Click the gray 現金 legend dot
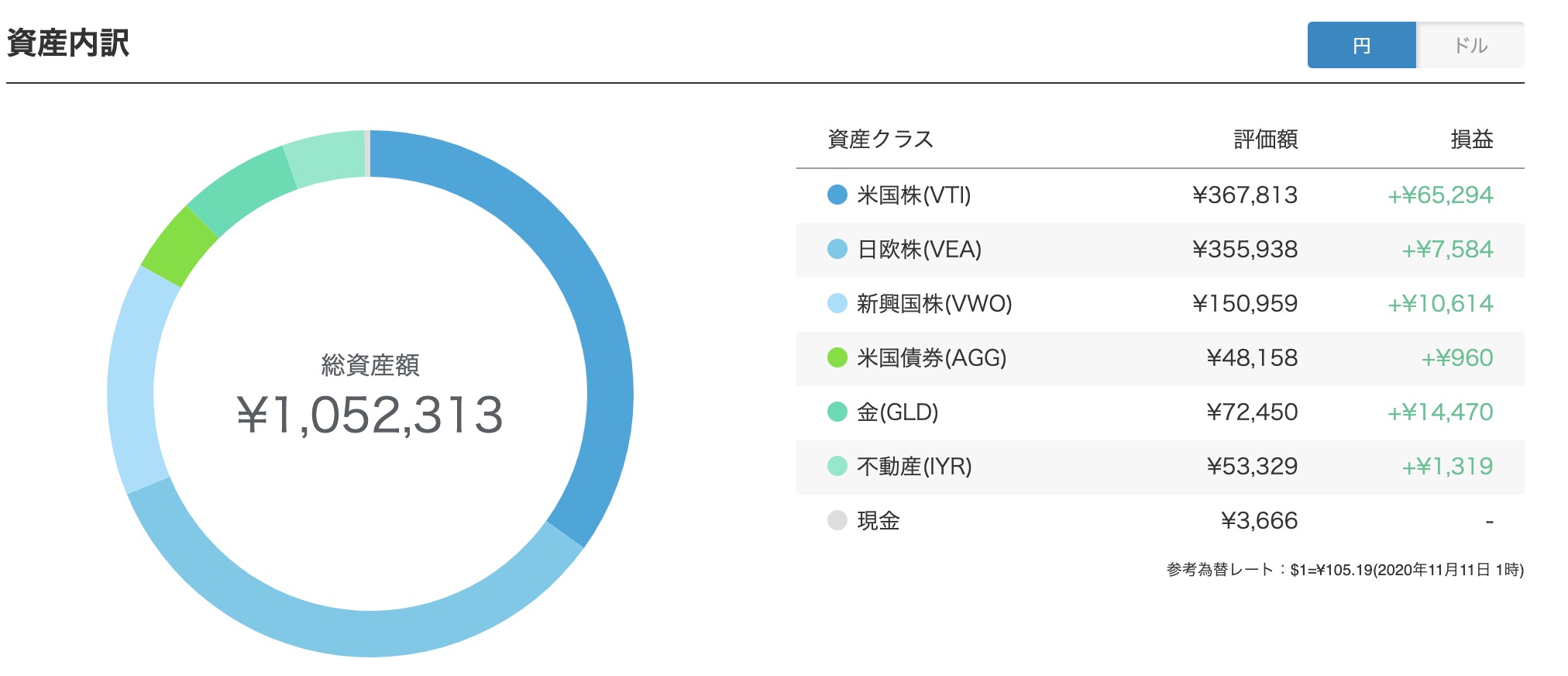 [x=837, y=520]
